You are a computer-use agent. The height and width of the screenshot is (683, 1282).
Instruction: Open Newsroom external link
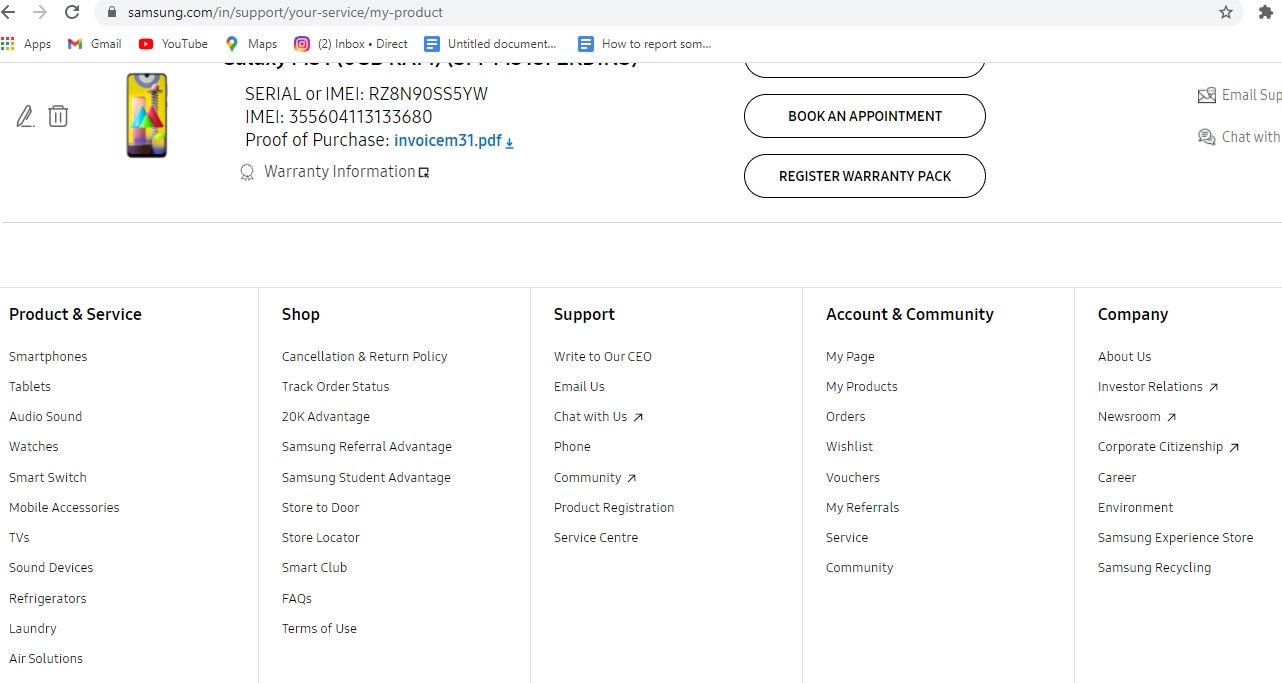click(x=1137, y=417)
